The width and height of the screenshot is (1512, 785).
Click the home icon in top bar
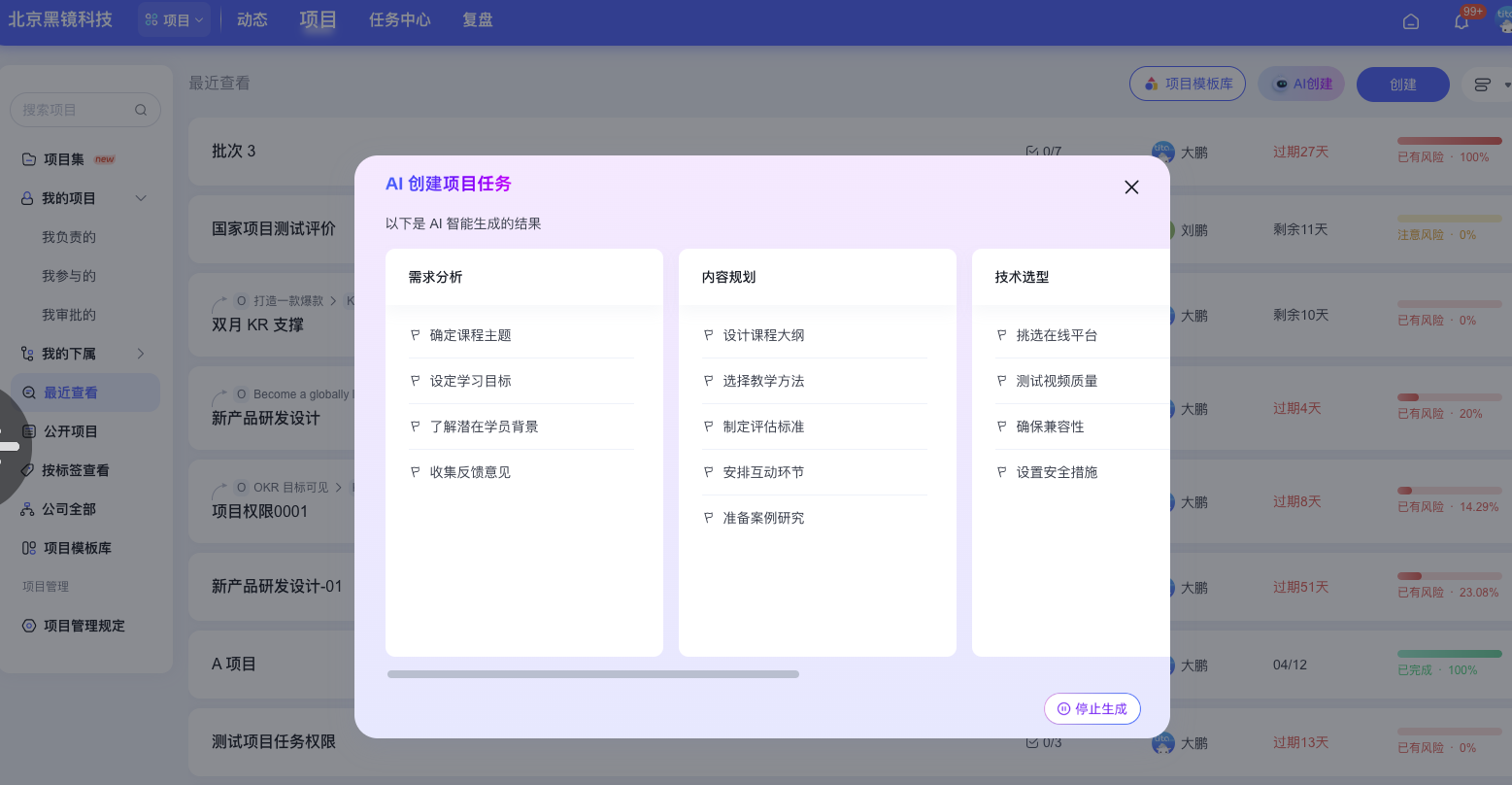(1411, 21)
